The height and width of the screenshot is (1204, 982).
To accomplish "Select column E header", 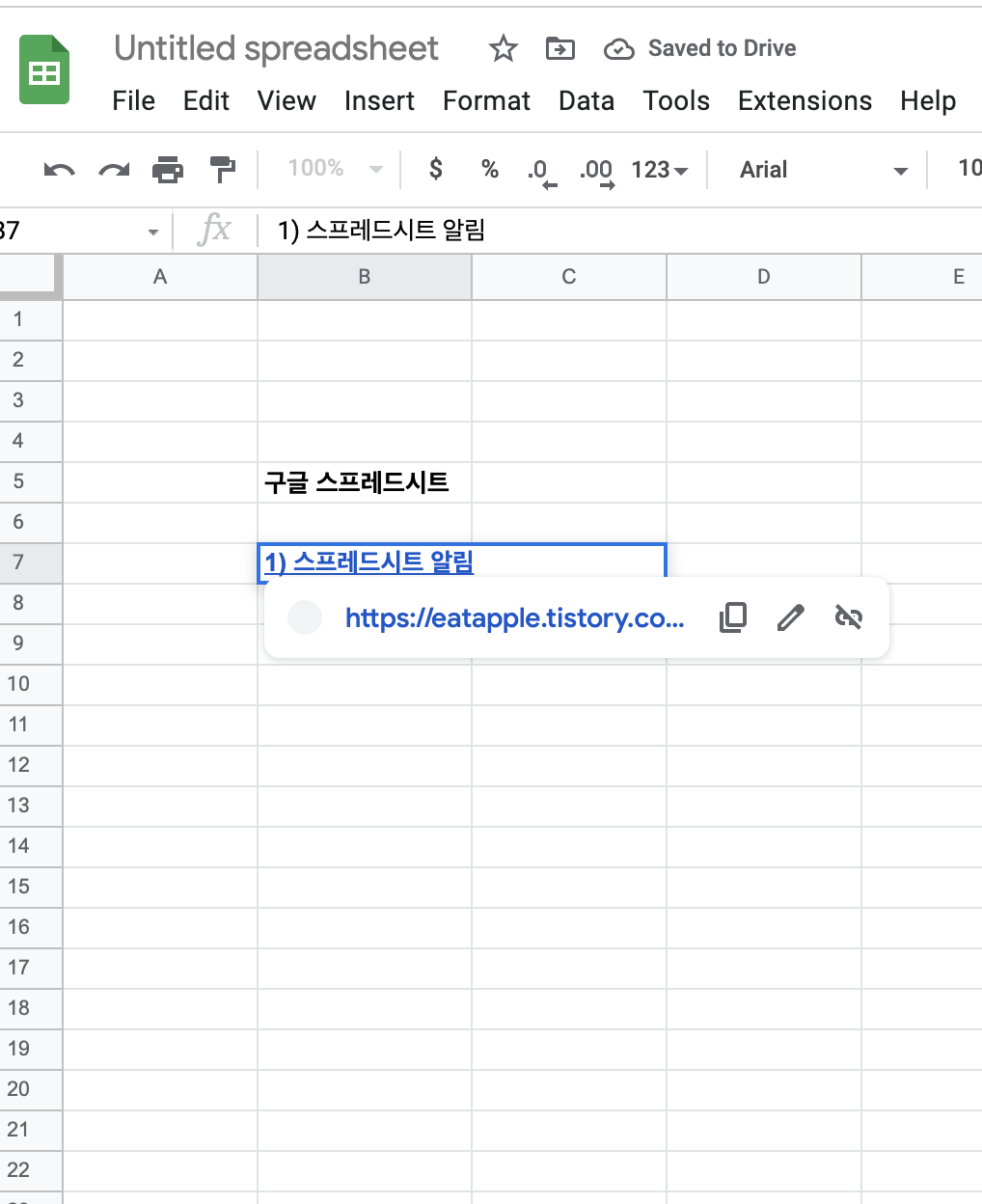I will [922, 277].
